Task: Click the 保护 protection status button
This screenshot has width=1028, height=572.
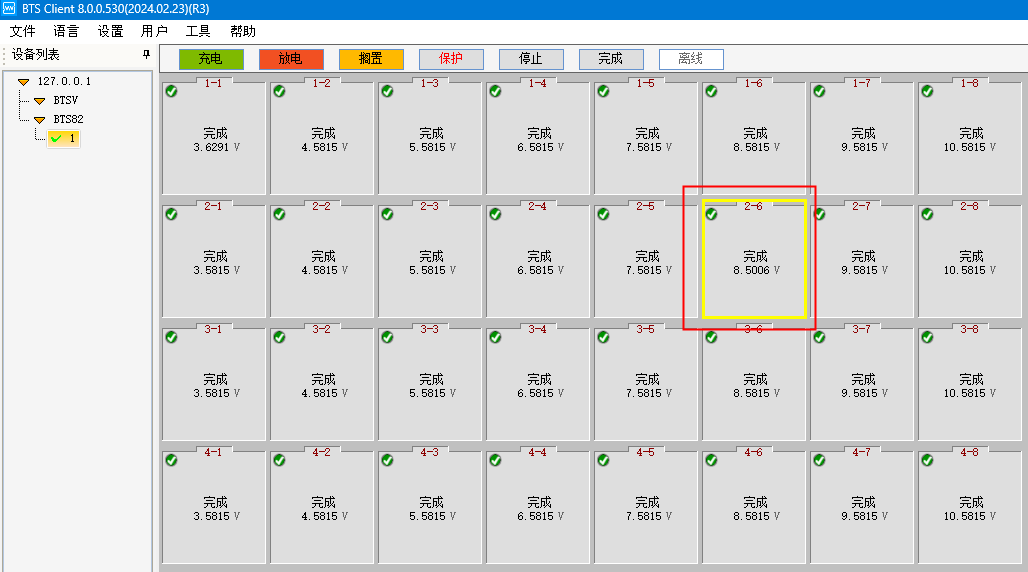Action: pos(451,59)
